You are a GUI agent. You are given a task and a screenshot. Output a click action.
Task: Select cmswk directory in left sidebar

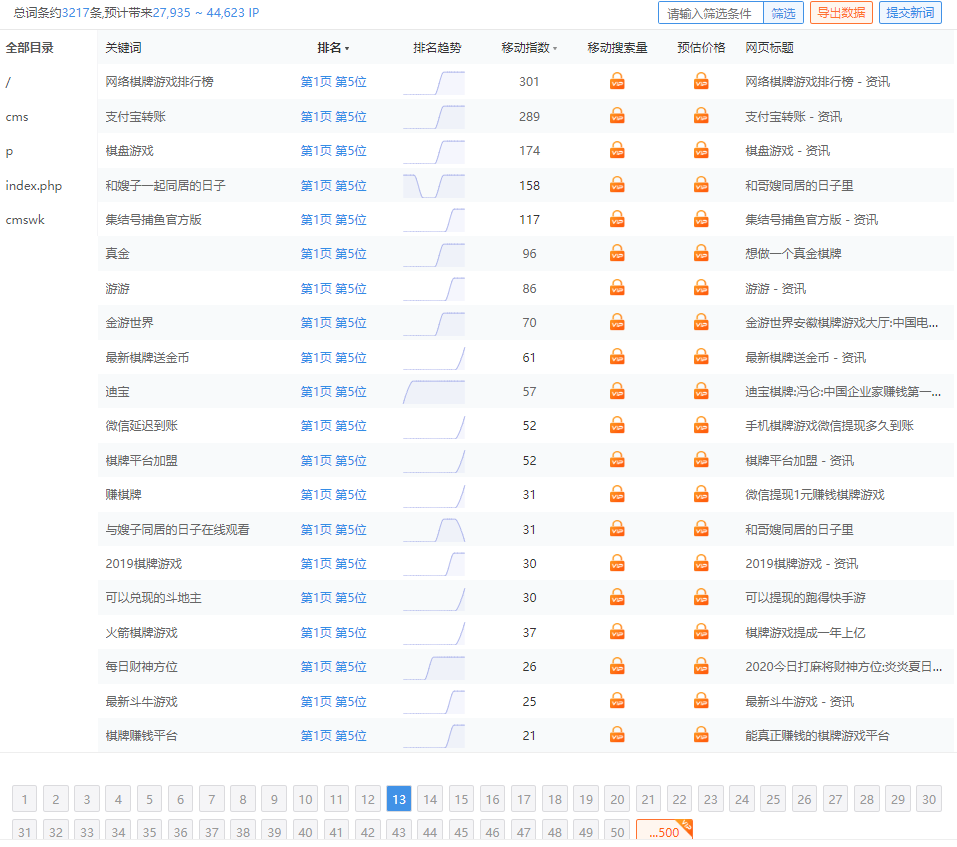[x=25, y=220]
